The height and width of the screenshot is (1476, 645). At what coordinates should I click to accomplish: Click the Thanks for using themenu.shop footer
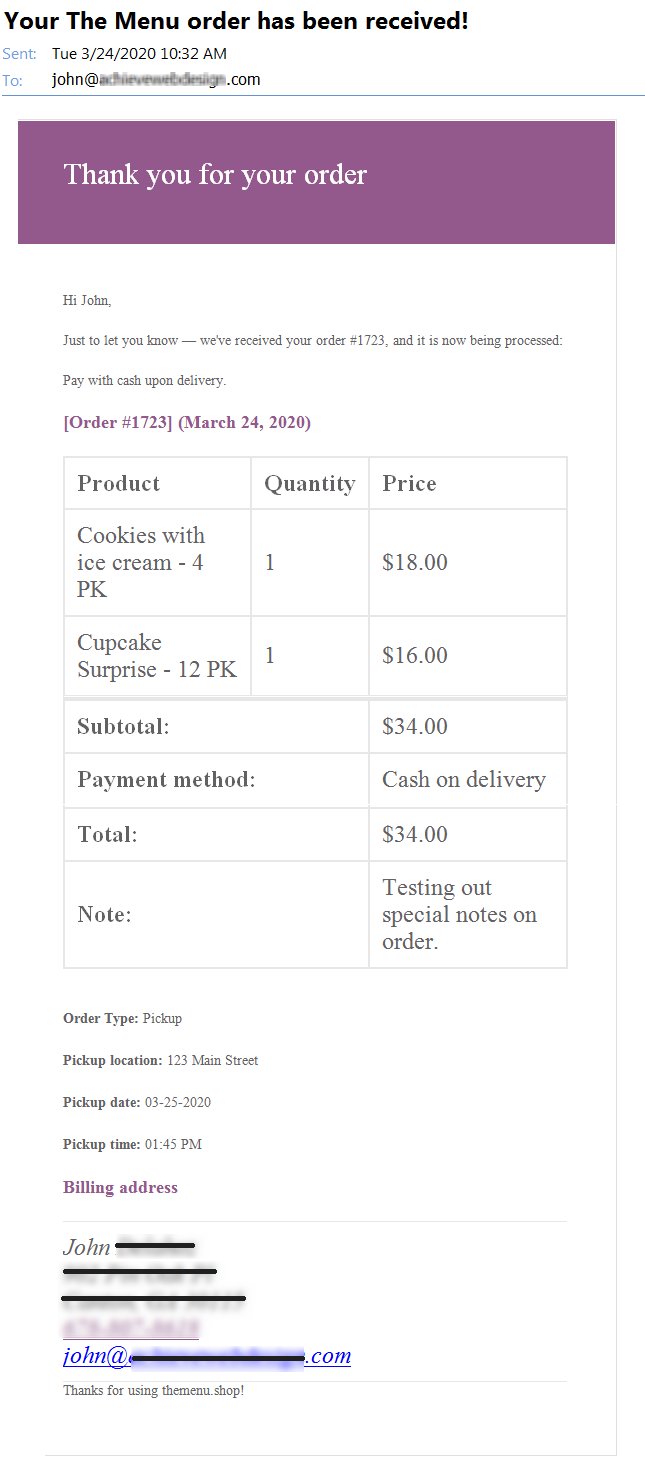tap(153, 1391)
